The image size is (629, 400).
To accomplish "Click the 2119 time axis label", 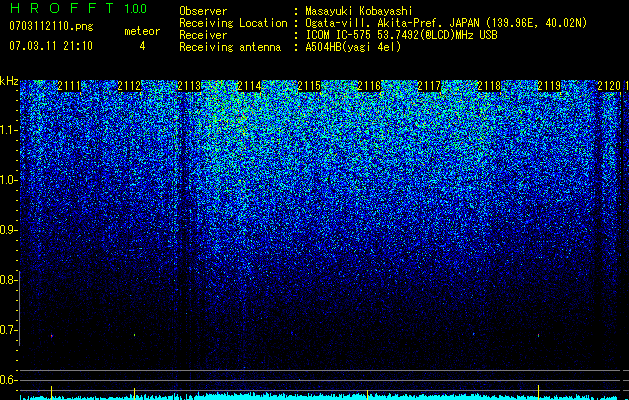I will point(549,86).
